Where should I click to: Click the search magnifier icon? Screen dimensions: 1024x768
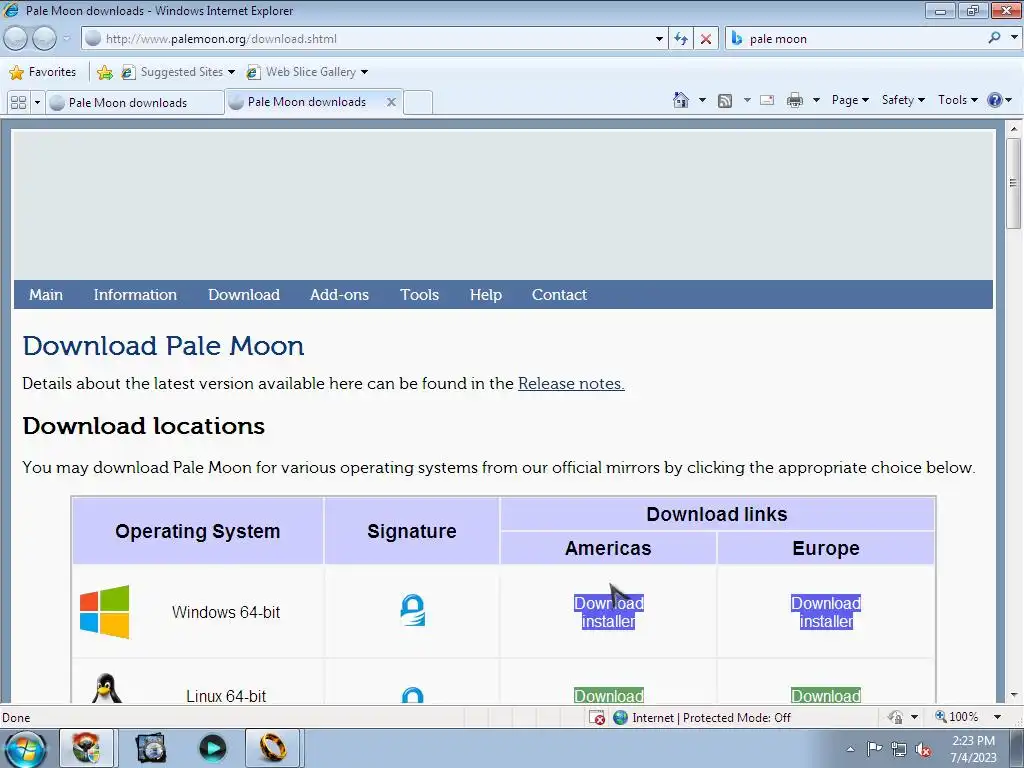pyautogui.click(x=994, y=38)
